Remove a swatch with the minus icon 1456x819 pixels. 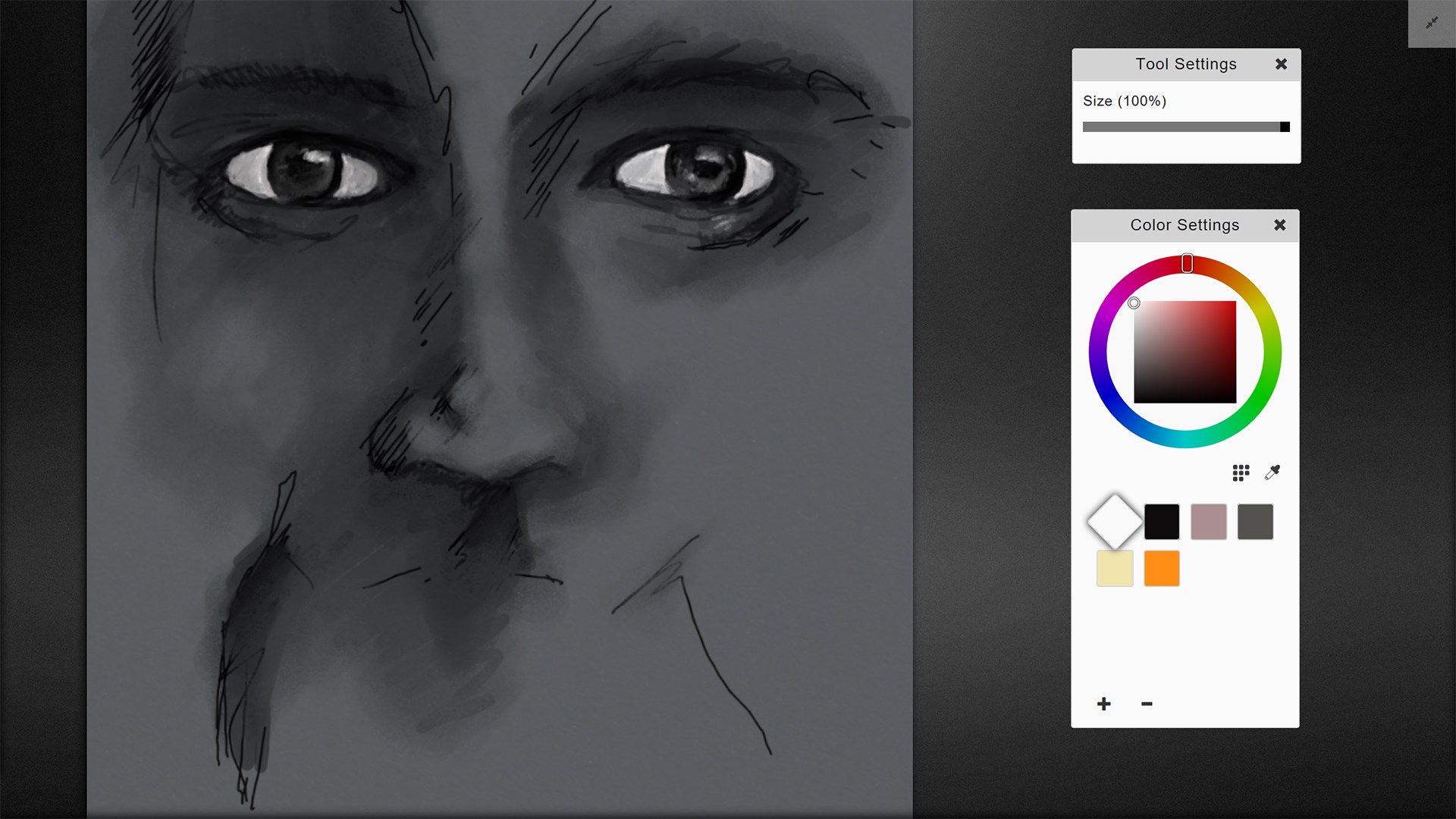click(x=1147, y=703)
